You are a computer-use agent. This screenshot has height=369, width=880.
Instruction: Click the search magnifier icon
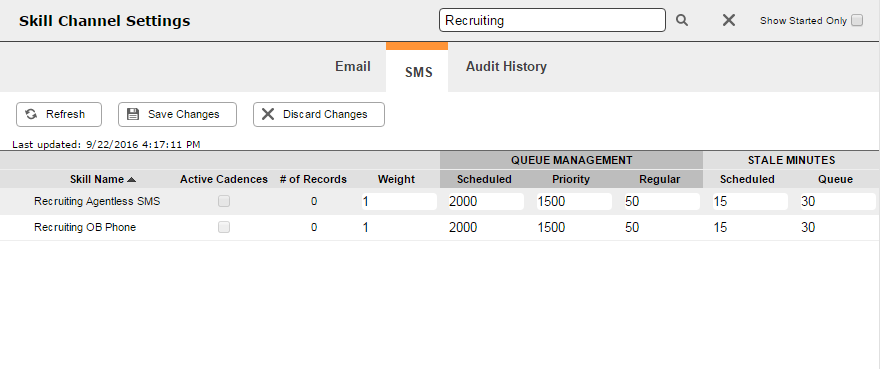681,21
